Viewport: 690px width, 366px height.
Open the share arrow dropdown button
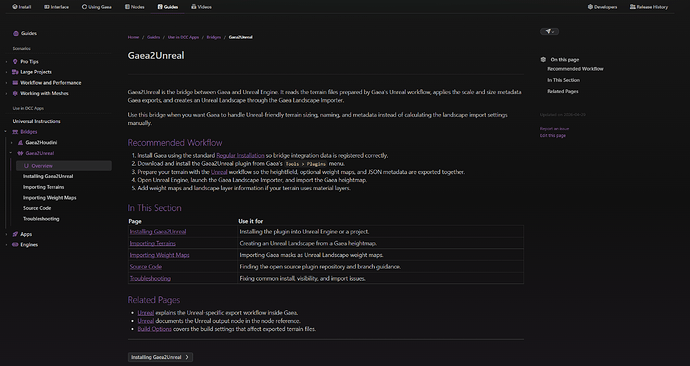(x=549, y=32)
